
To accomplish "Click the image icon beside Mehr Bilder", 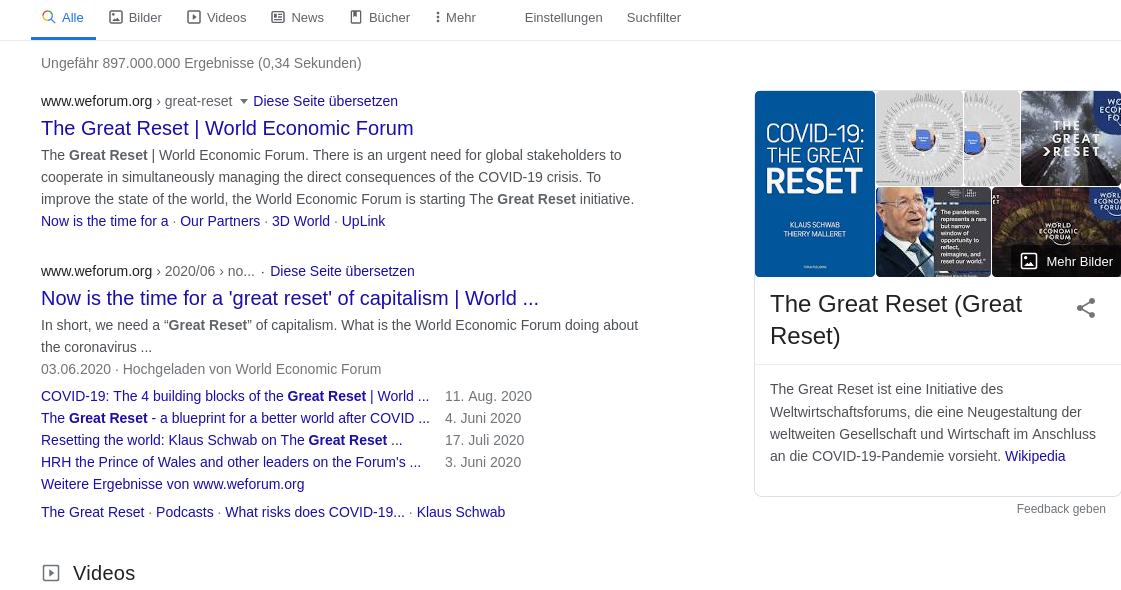I will (x=1028, y=262).
